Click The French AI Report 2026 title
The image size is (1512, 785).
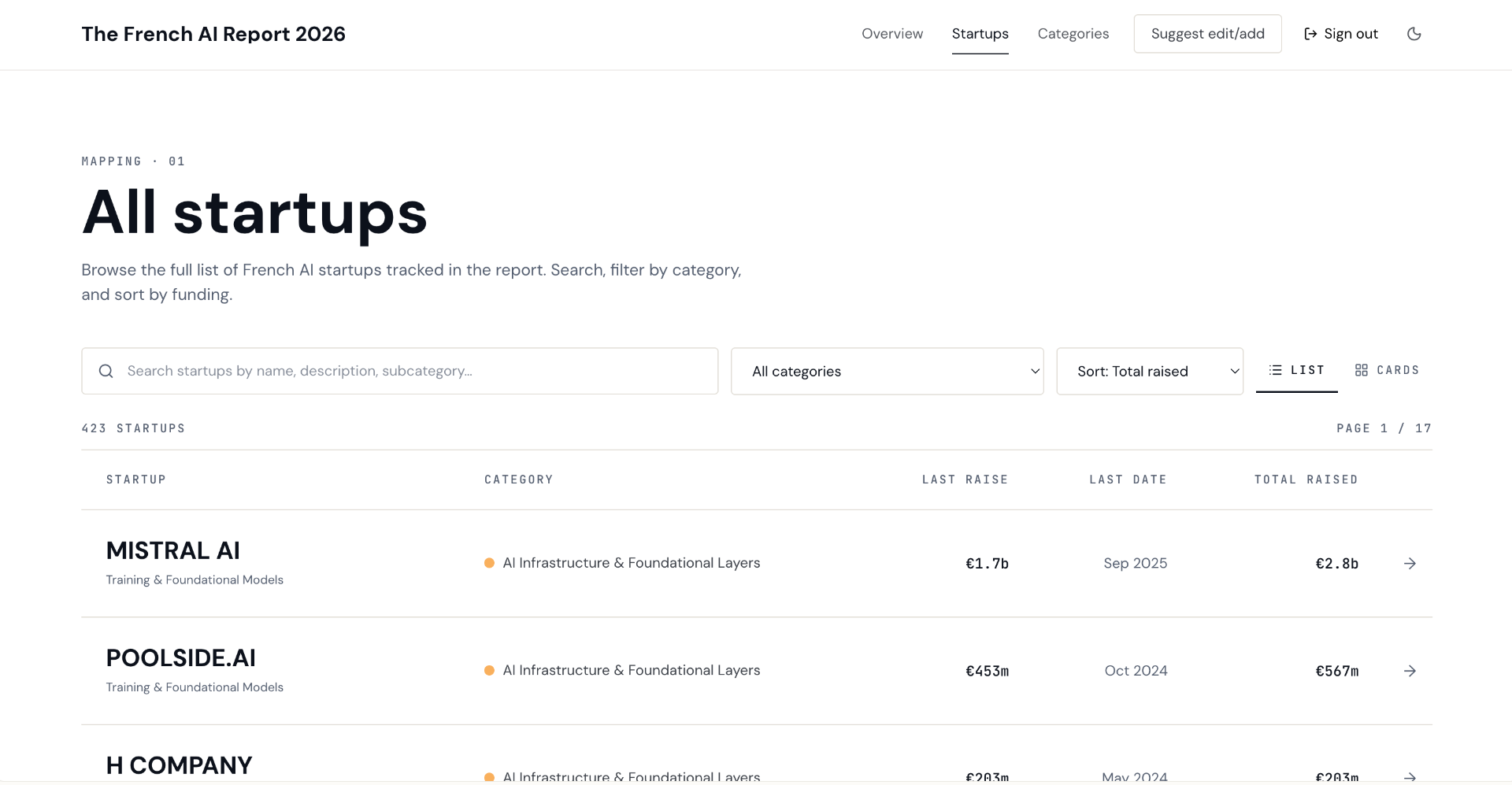pyautogui.click(x=213, y=34)
